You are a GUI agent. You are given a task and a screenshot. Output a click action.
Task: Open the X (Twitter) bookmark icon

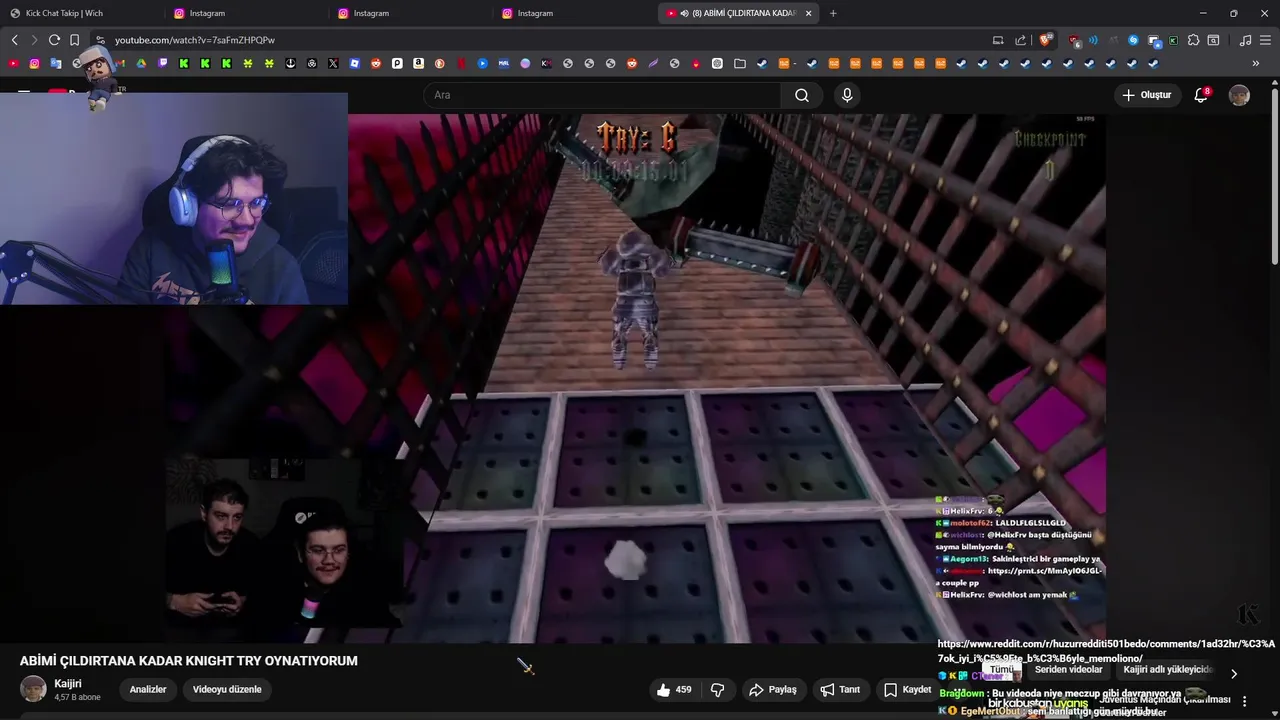point(333,63)
